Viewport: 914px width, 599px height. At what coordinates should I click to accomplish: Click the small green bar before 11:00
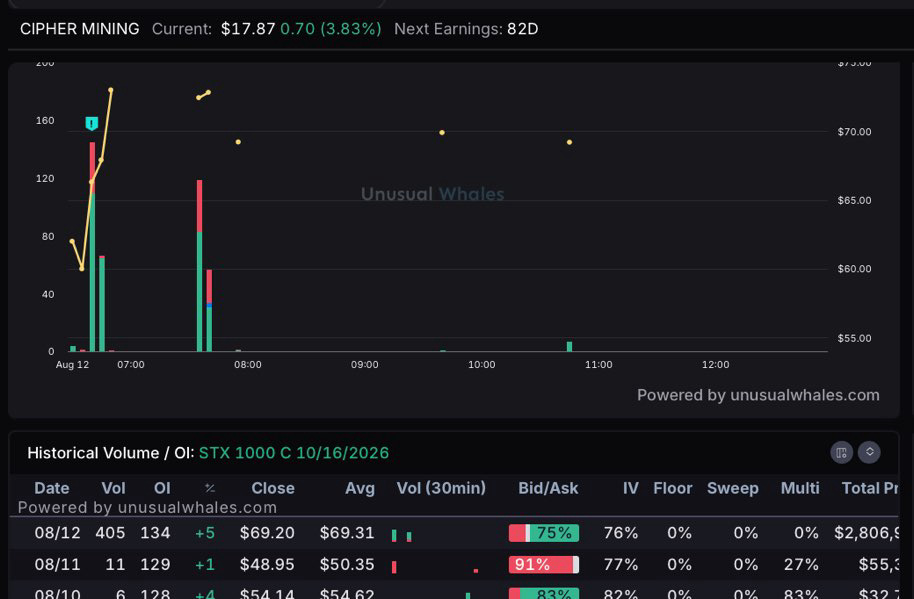click(x=570, y=347)
